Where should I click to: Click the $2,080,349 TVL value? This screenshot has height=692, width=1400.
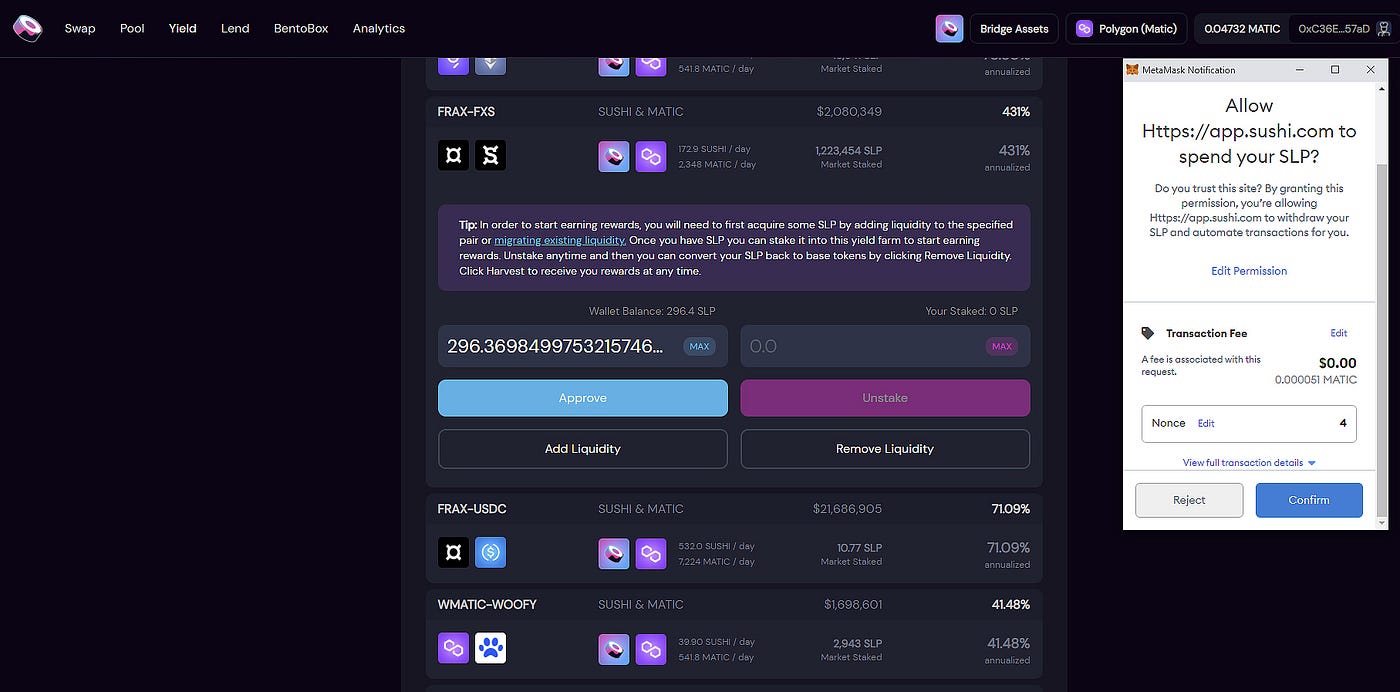point(849,112)
